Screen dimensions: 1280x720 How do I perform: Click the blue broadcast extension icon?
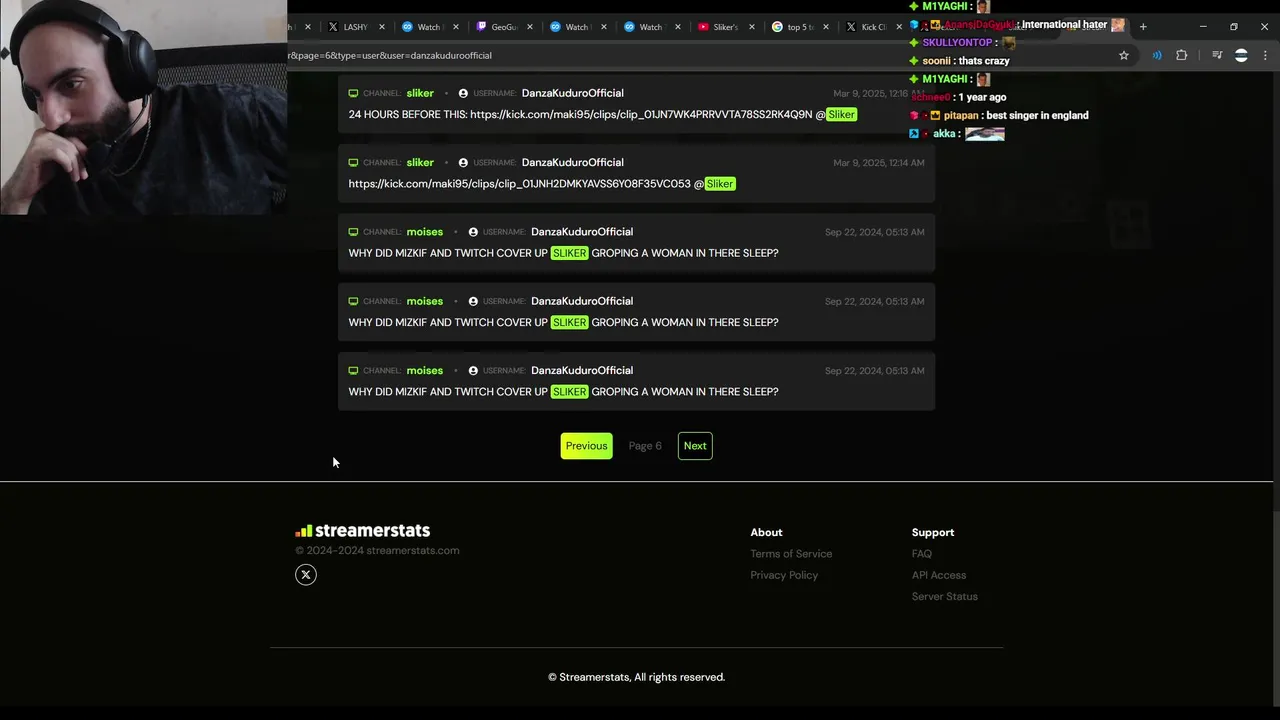pyautogui.click(x=1157, y=56)
